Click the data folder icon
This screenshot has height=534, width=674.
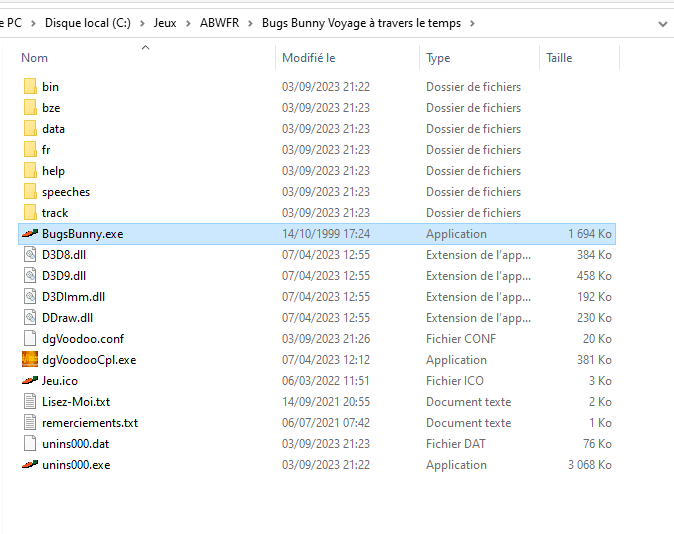point(30,129)
